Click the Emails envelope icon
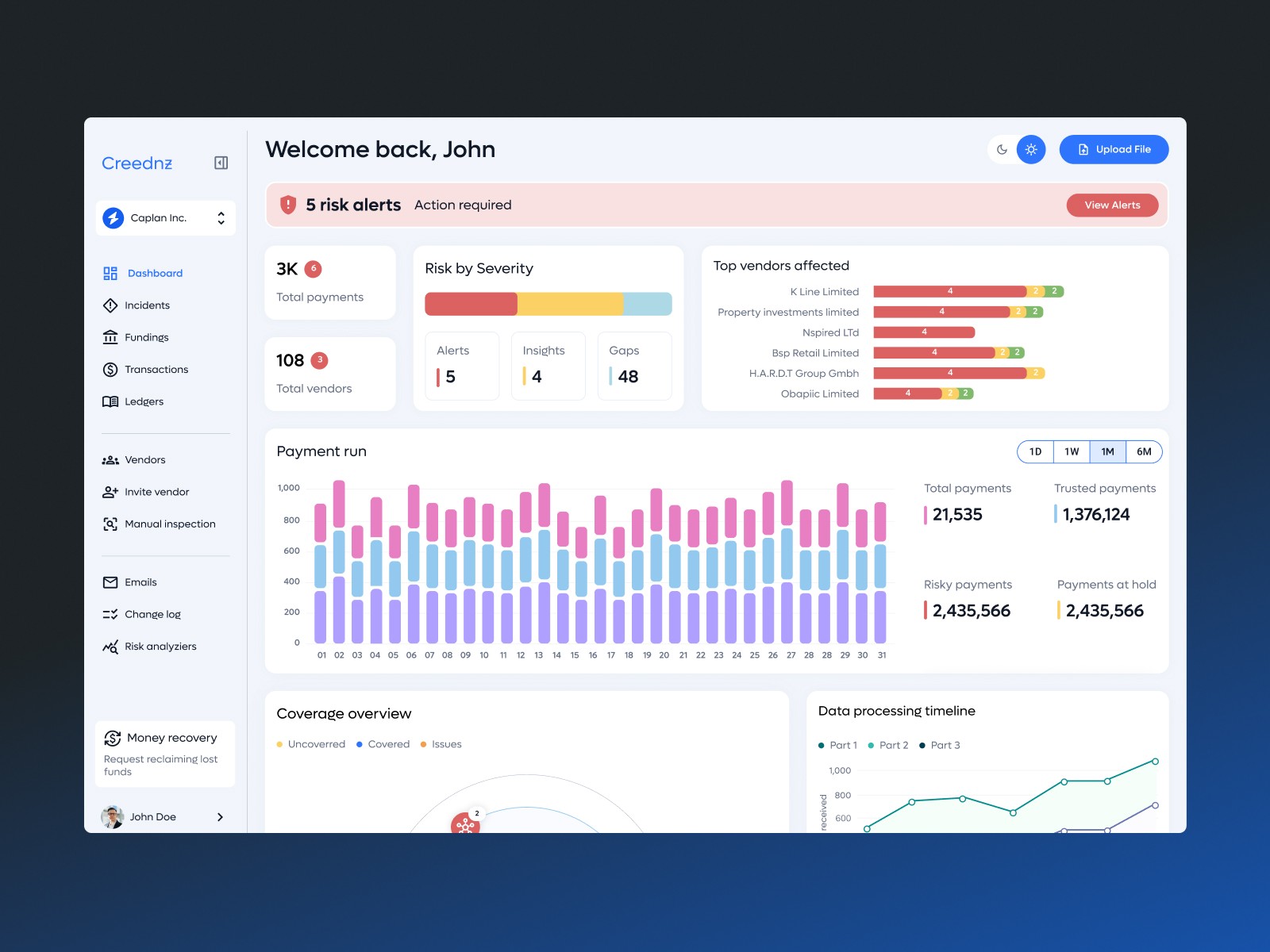The width and height of the screenshot is (1270, 952). point(110,582)
